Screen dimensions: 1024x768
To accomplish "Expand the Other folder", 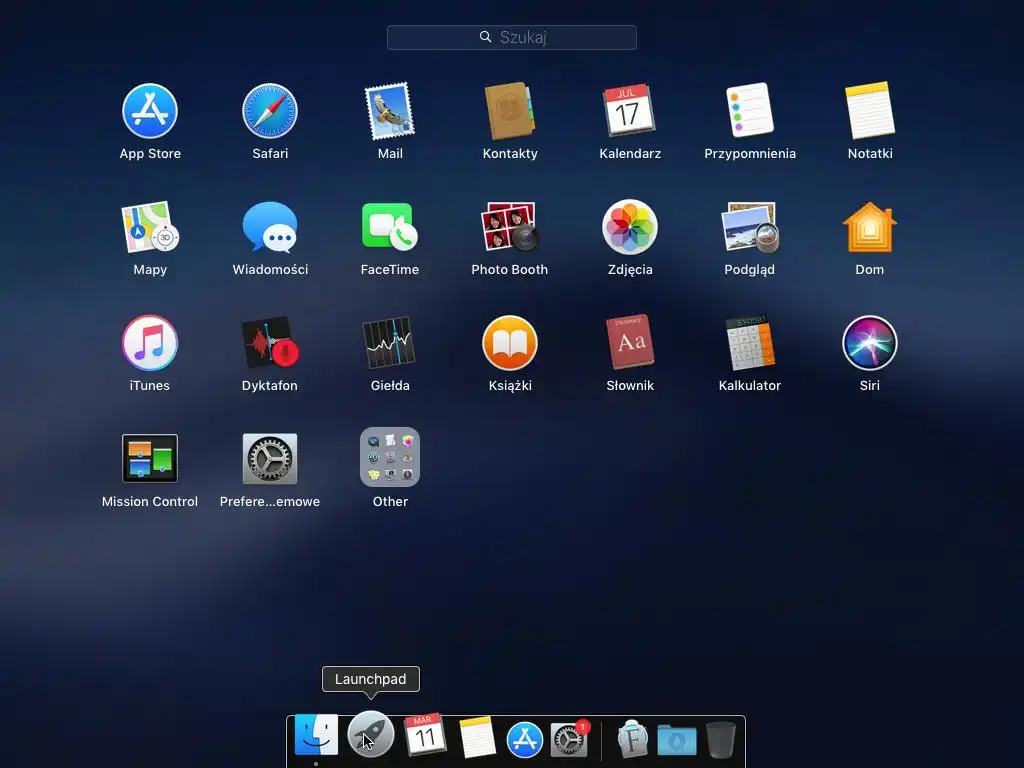I will coord(390,457).
